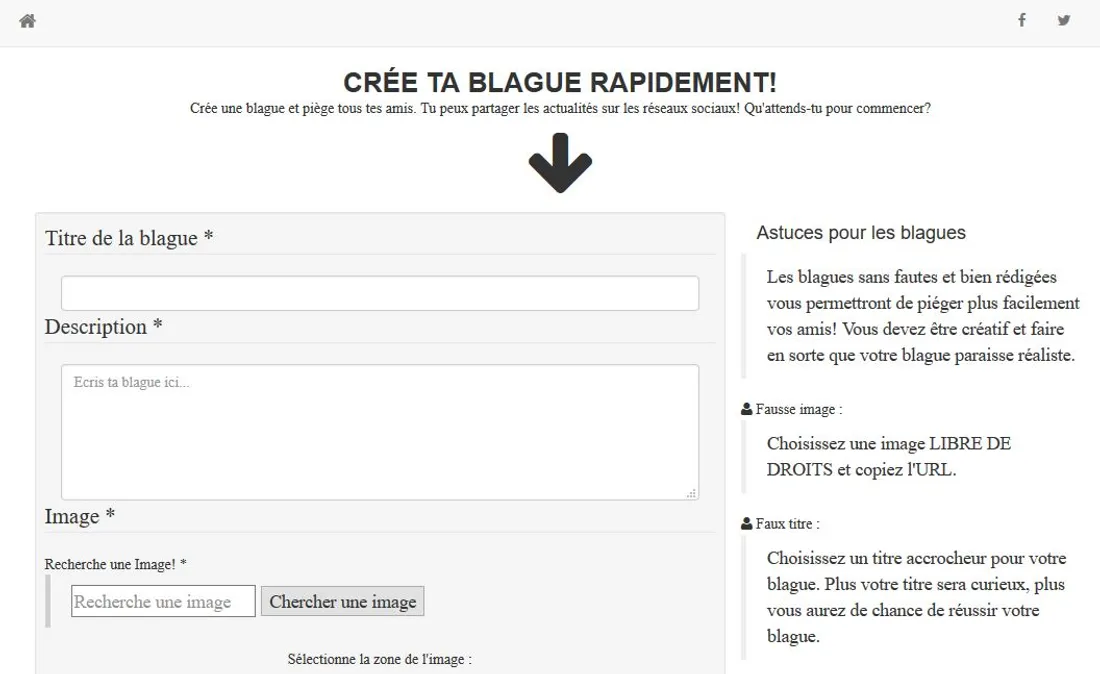This screenshot has height=674, width=1100.
Task: Click the 'Fausse image :' tip label
Action: (799, 409)
